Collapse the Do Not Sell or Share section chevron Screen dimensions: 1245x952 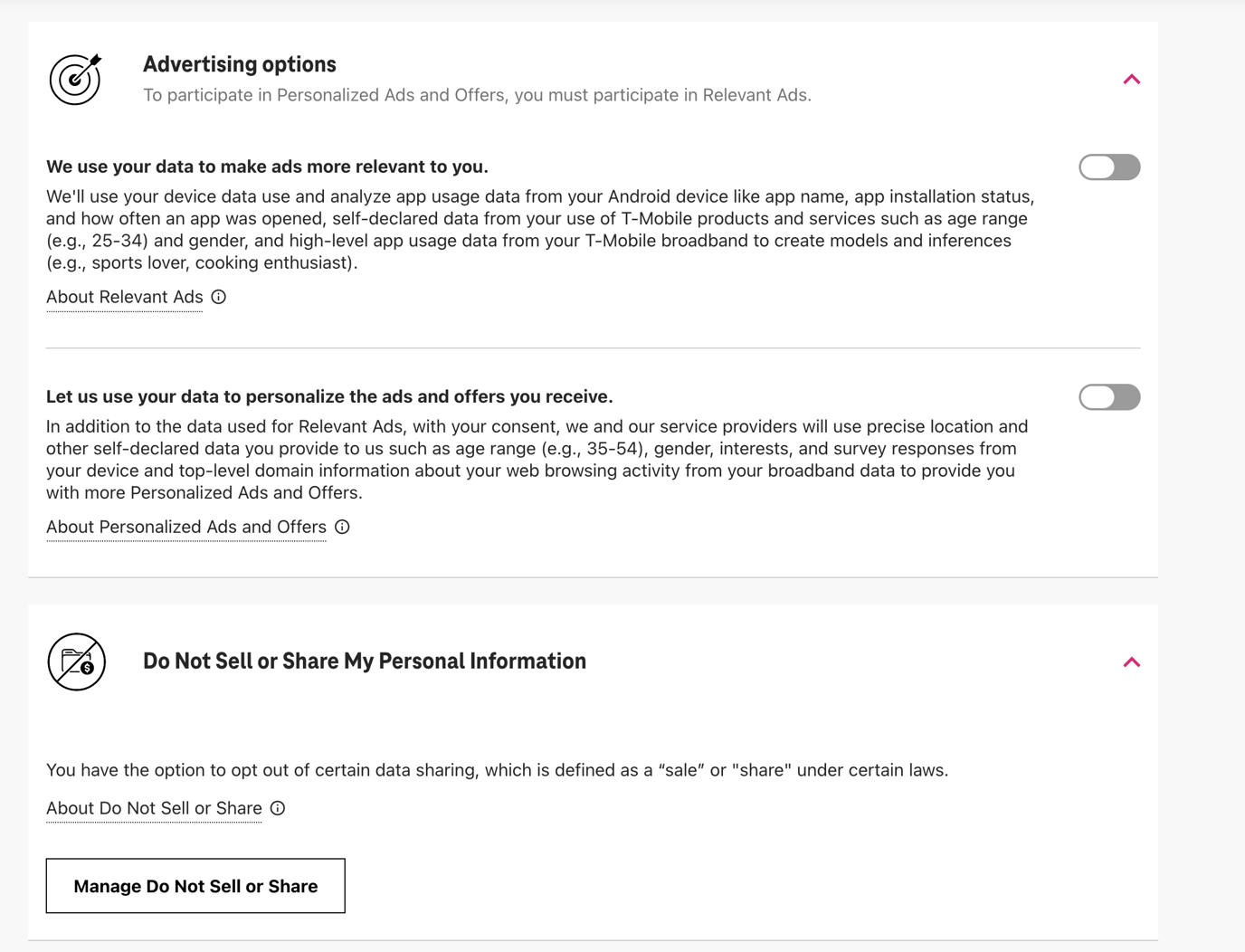click(x=1131, y=662)
